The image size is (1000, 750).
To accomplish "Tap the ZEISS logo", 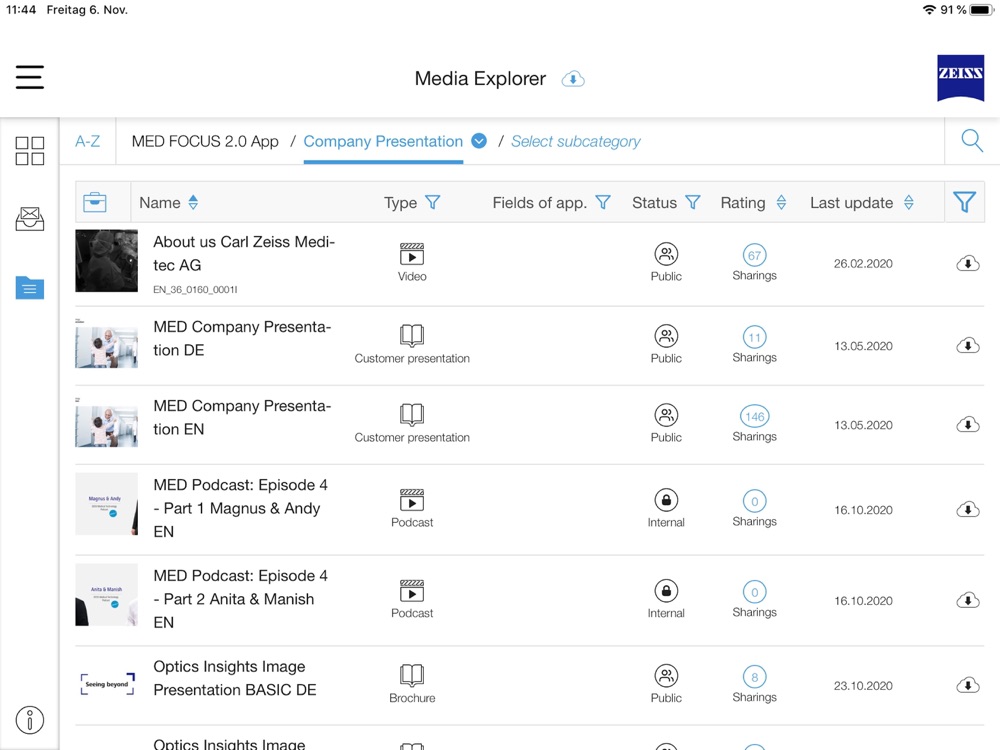I will coord(960,78).
